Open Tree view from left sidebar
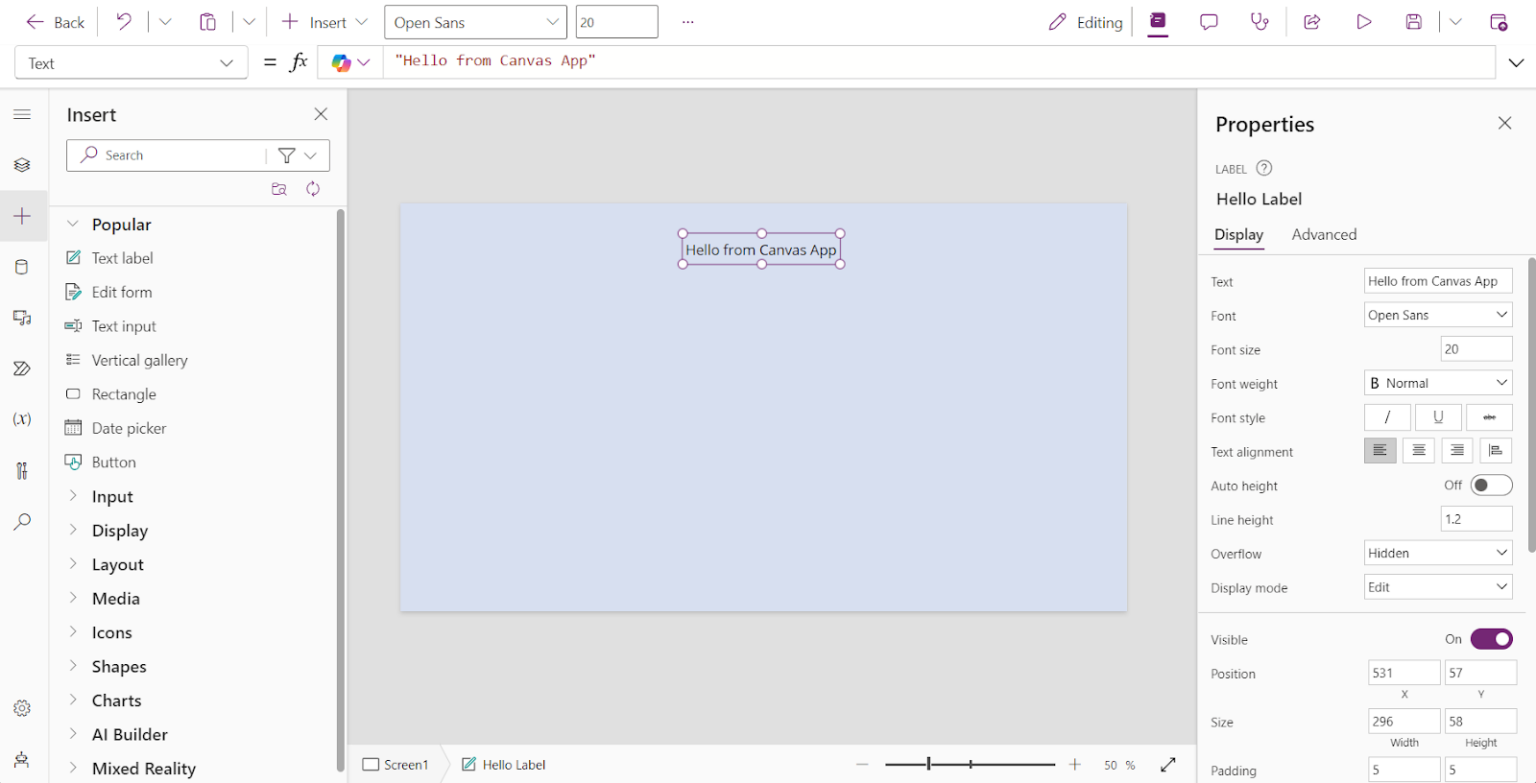Viewport: 1536px width, 783px height. click(x=22, y=165)
